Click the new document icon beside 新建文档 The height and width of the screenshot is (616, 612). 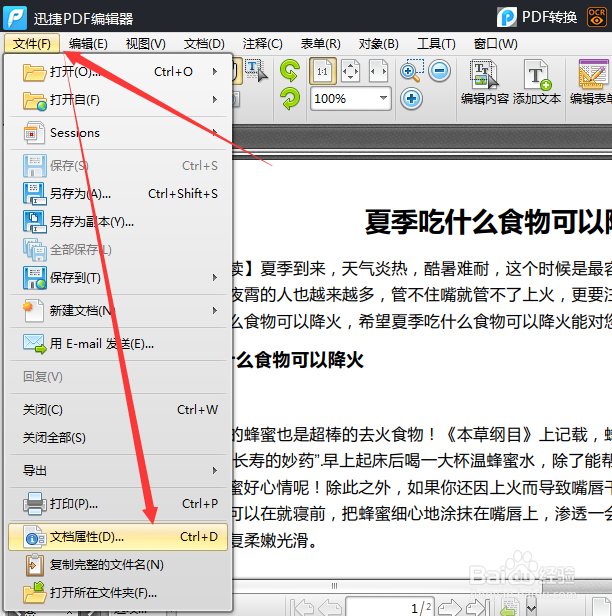point(33,311)
